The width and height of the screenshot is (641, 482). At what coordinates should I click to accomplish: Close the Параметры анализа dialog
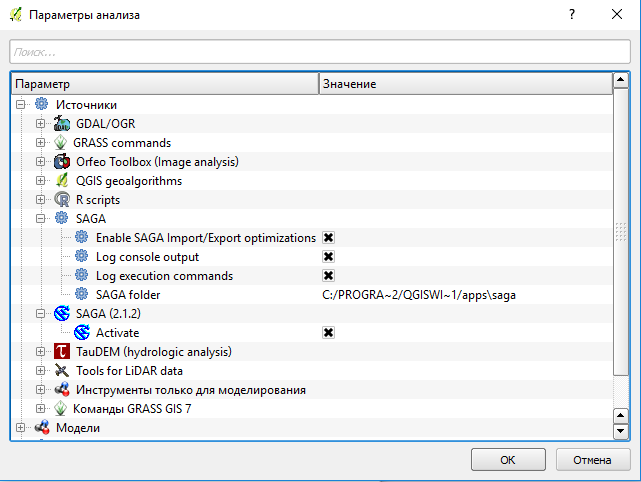(617, 15)
